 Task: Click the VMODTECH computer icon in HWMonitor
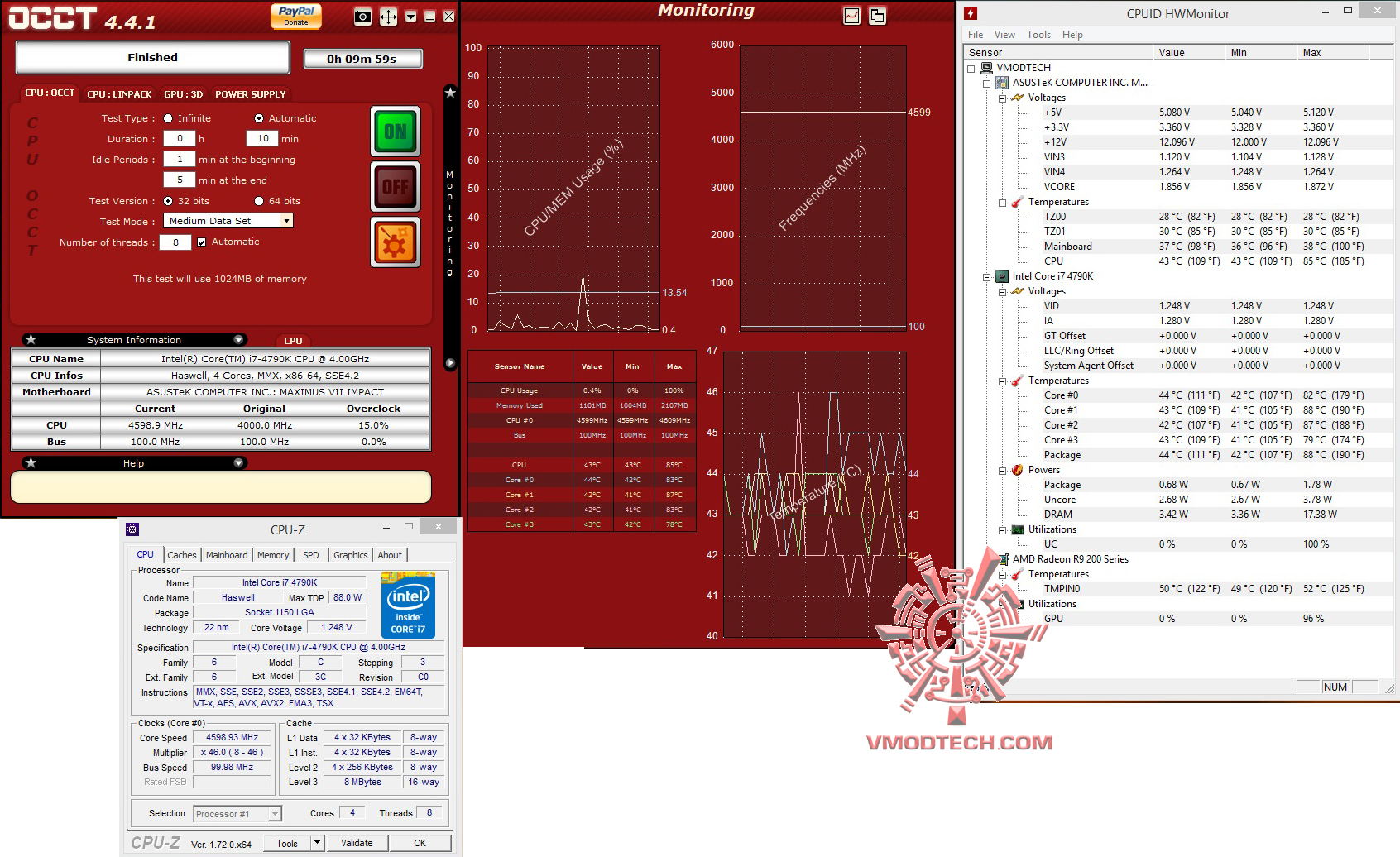pos(986,68)
